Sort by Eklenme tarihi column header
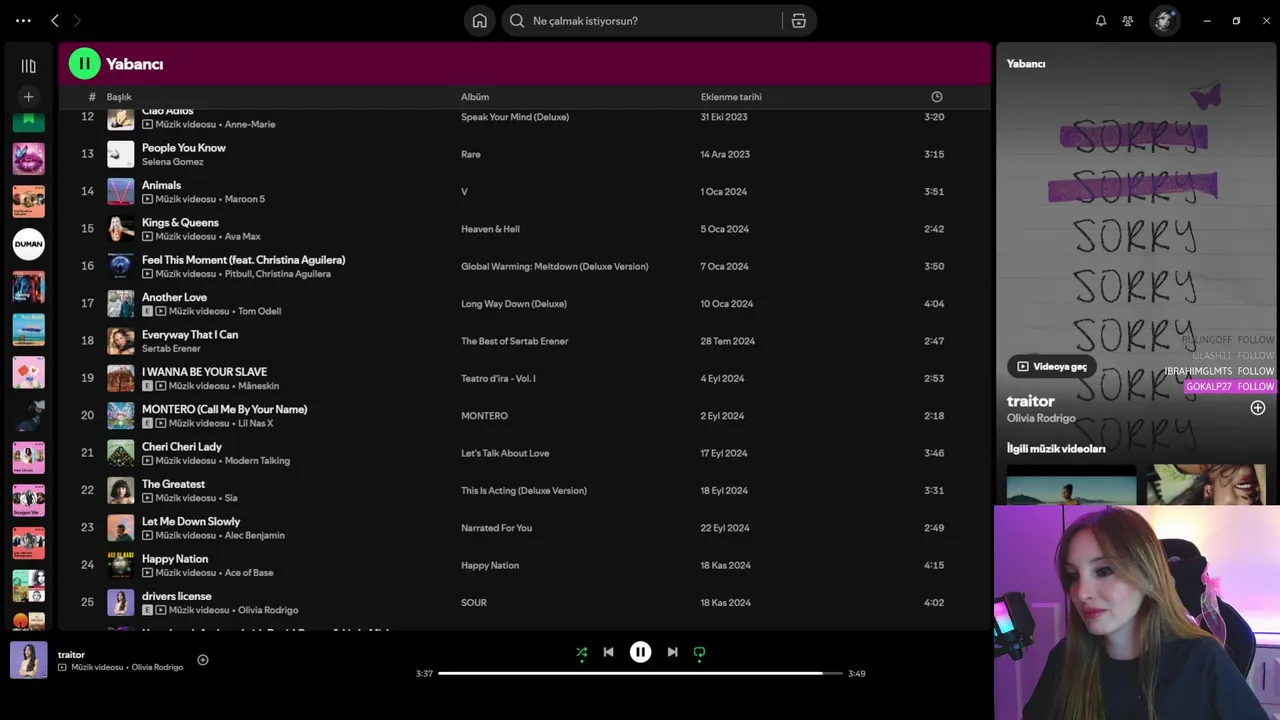1280x720 pixels. 731,97
